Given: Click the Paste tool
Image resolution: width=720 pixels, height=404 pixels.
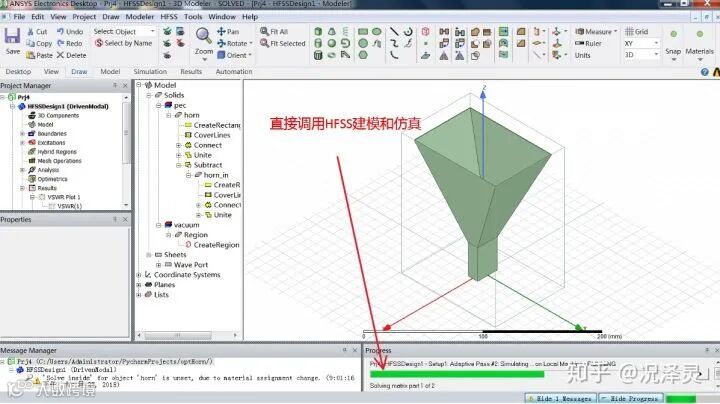Looking at the screenshot, I should point(39,55).
